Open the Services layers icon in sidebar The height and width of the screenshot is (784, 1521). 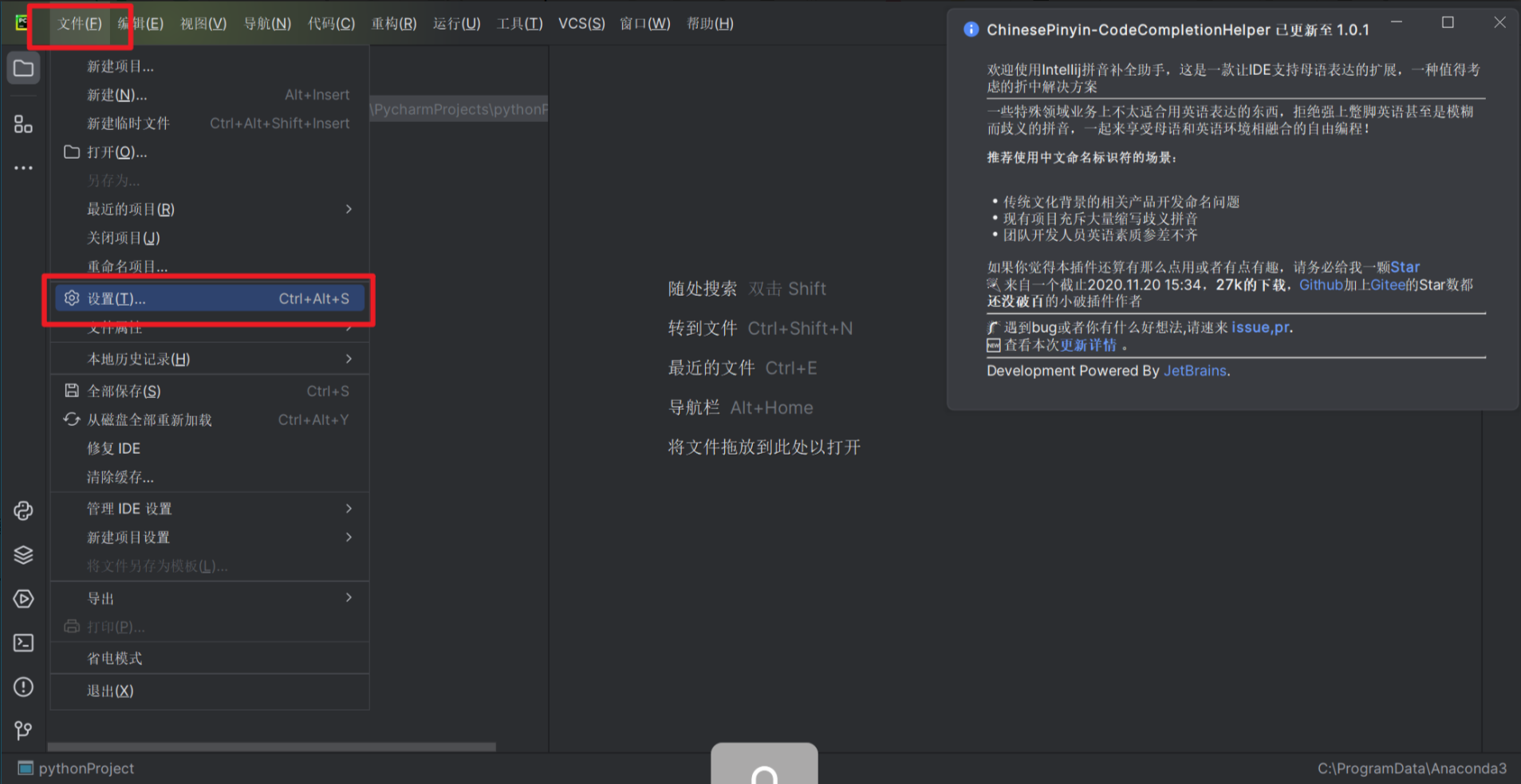22,554
